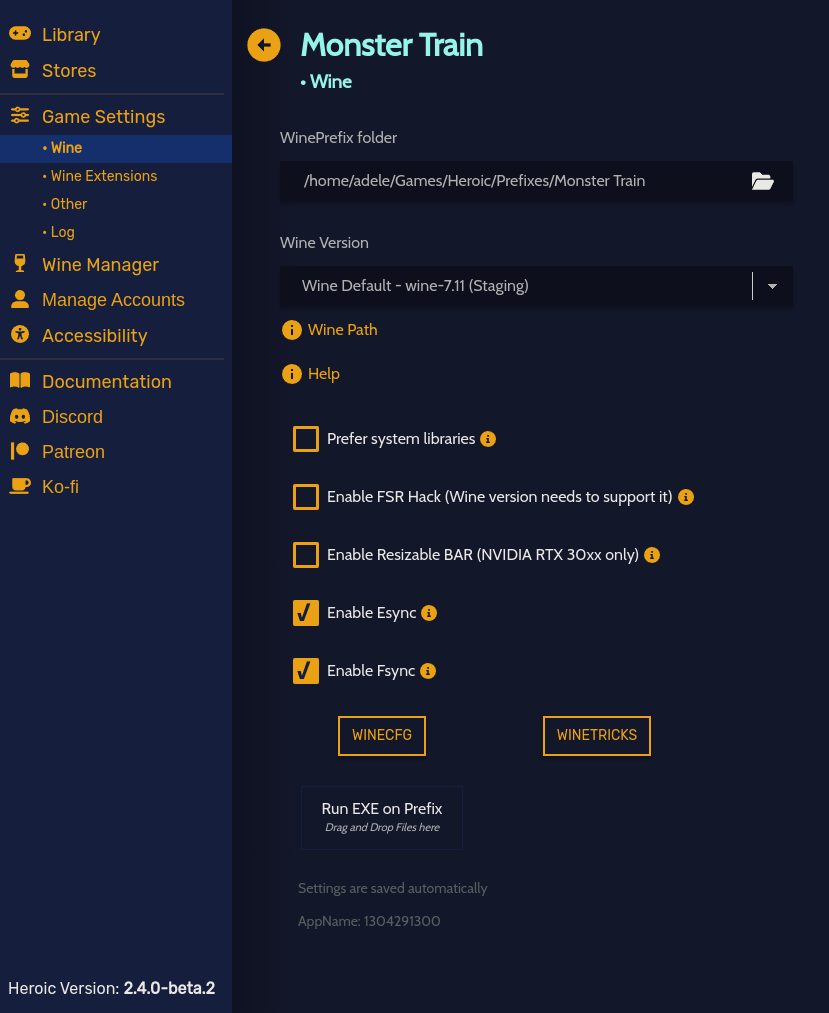Click the Game Settings sliders icon
Viewport: 829px width, 1013px height.
point(20,116)
